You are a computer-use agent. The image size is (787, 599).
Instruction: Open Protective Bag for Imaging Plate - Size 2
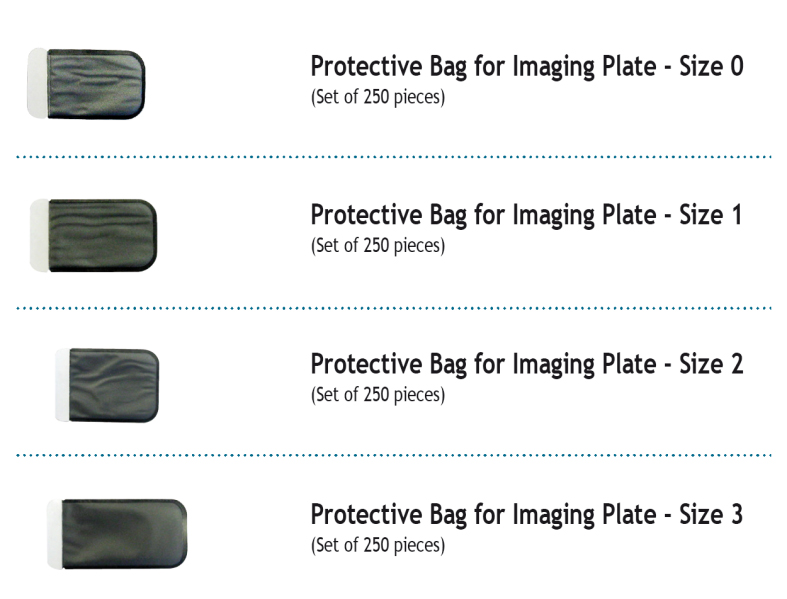(527, 364)
